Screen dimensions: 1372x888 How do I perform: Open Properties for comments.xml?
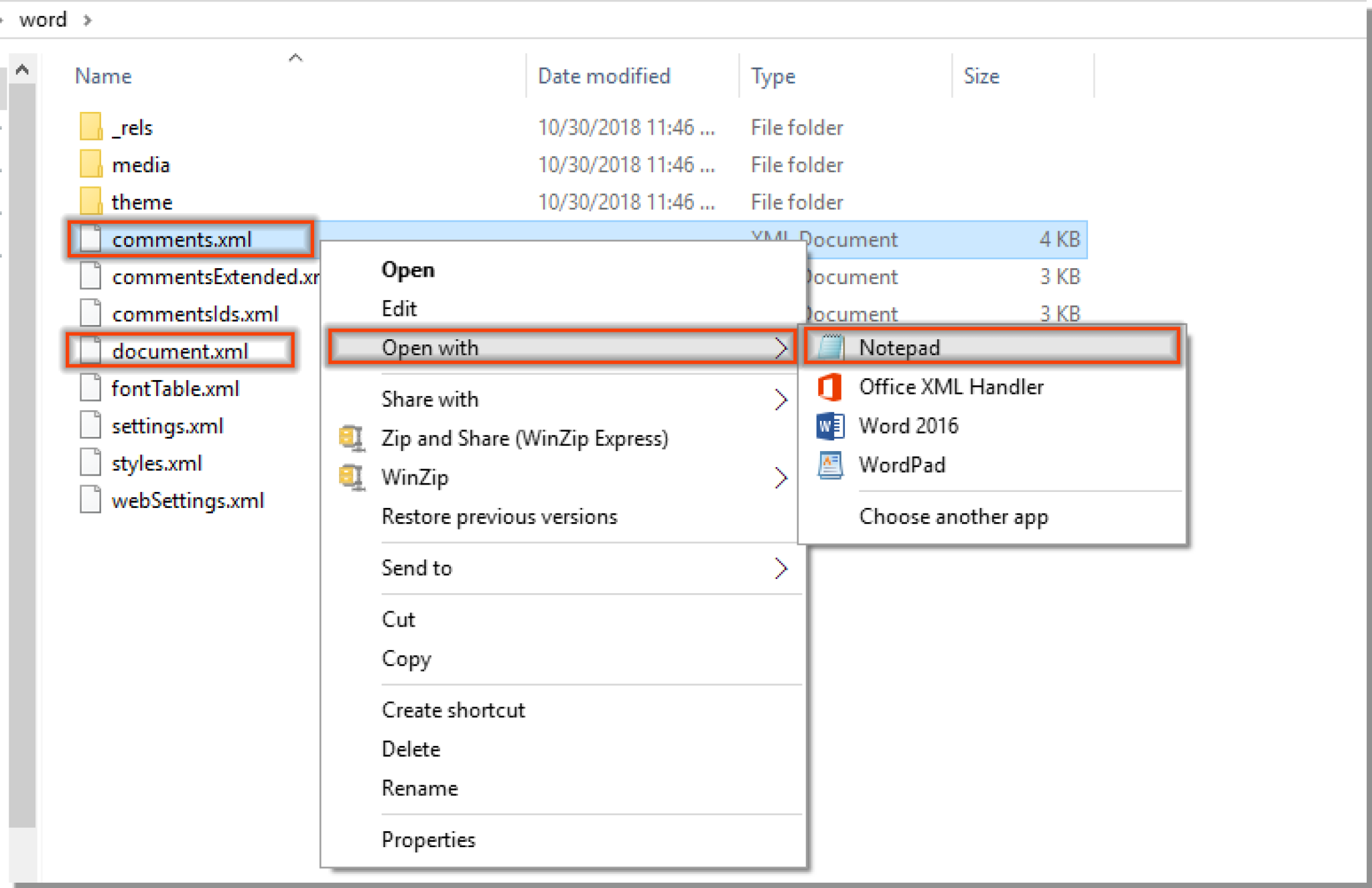428,839
